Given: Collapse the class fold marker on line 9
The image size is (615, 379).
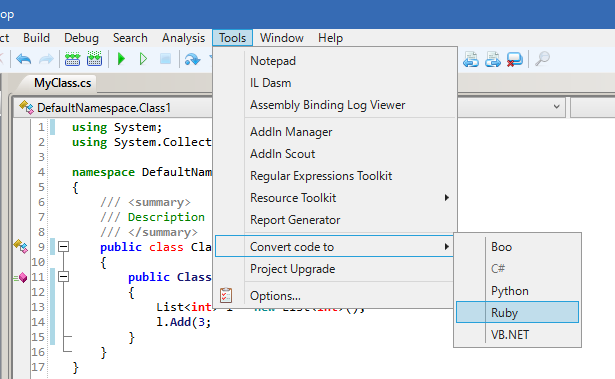Looking at the screenshot, I should click(x=63, y=247).
